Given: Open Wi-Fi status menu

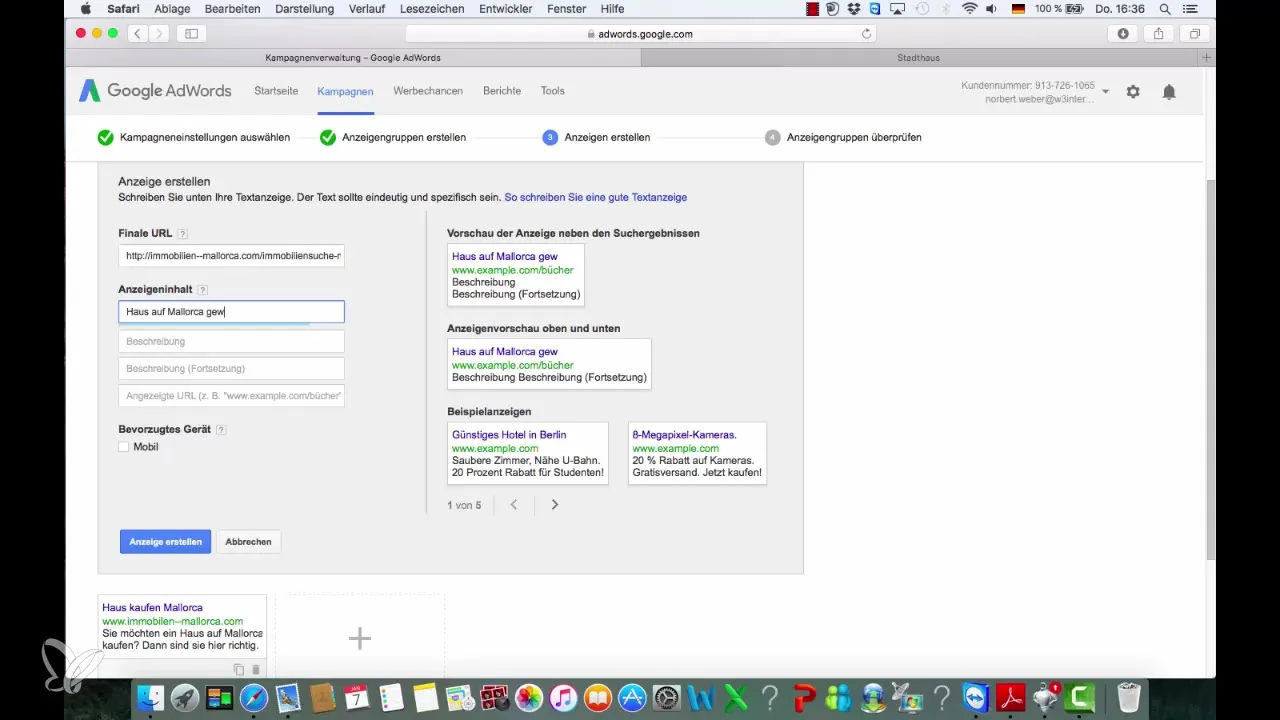Looking at the screenshot, I should click(969, 8).
